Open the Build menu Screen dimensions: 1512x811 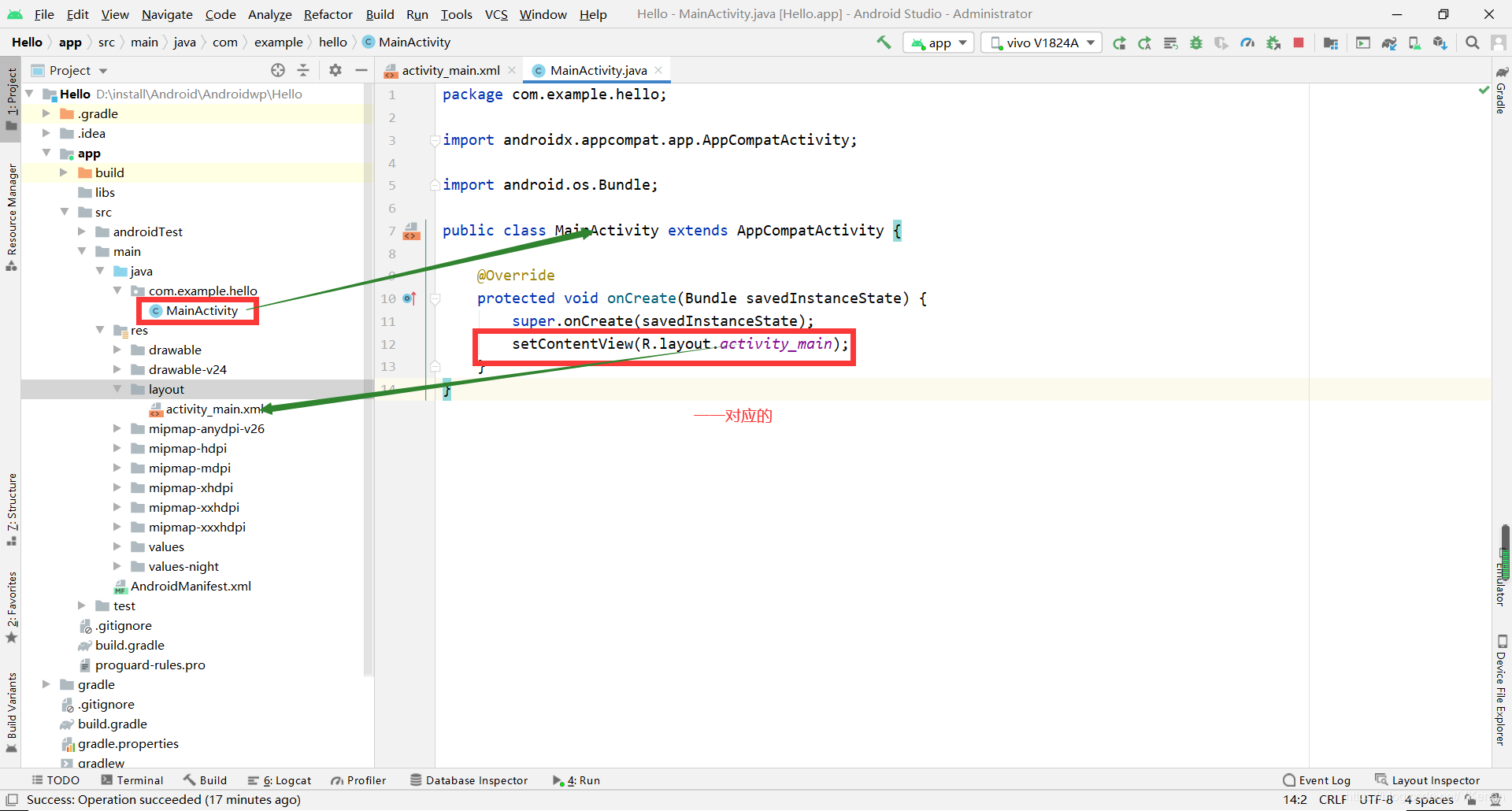point(380,14)
